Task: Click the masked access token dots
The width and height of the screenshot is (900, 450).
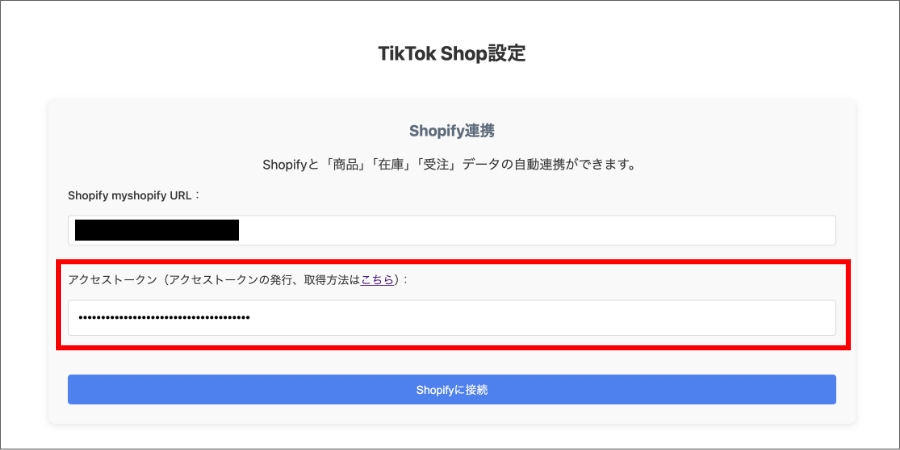Action: pyautogui.click(x=164, y=317)
